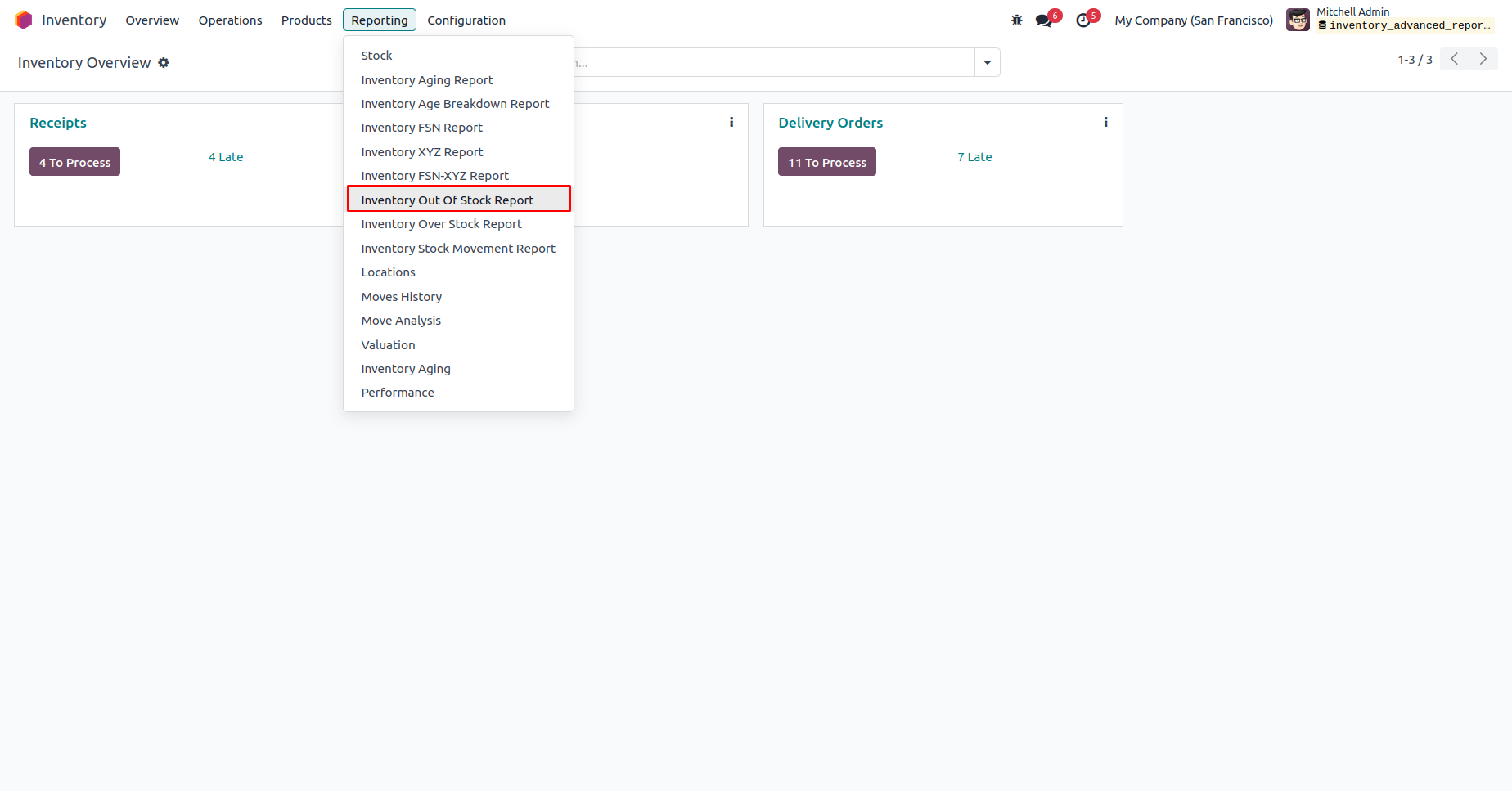This screenshot has height=791, width=1512.
Task: Open Move Analysis report
Action: [x=458, y=321]
